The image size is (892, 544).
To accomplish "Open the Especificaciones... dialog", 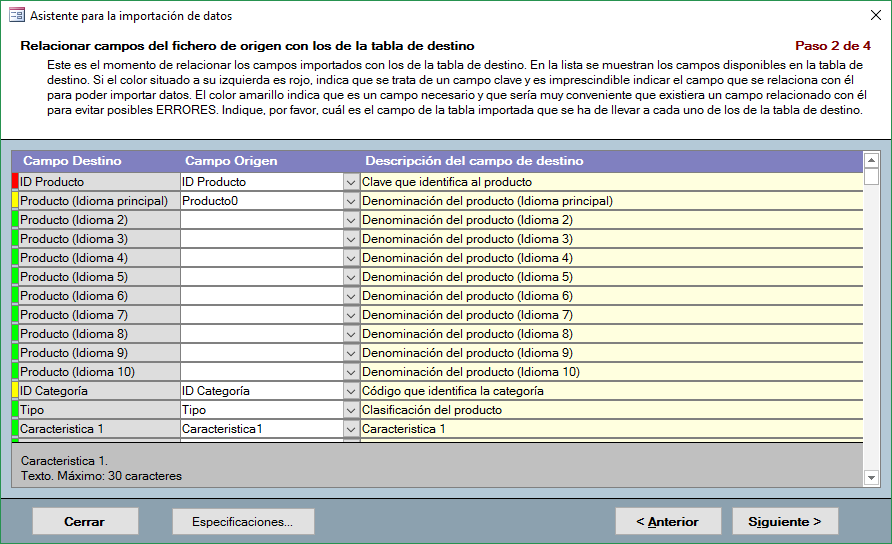I will 243,521.
